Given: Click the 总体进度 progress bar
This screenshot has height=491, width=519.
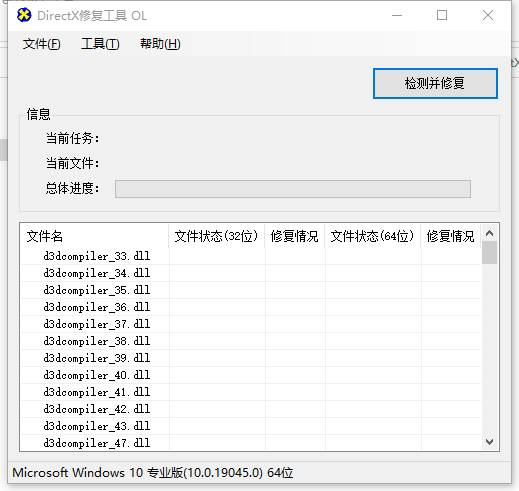Looking at the screenshot, I should pos(293,189).
